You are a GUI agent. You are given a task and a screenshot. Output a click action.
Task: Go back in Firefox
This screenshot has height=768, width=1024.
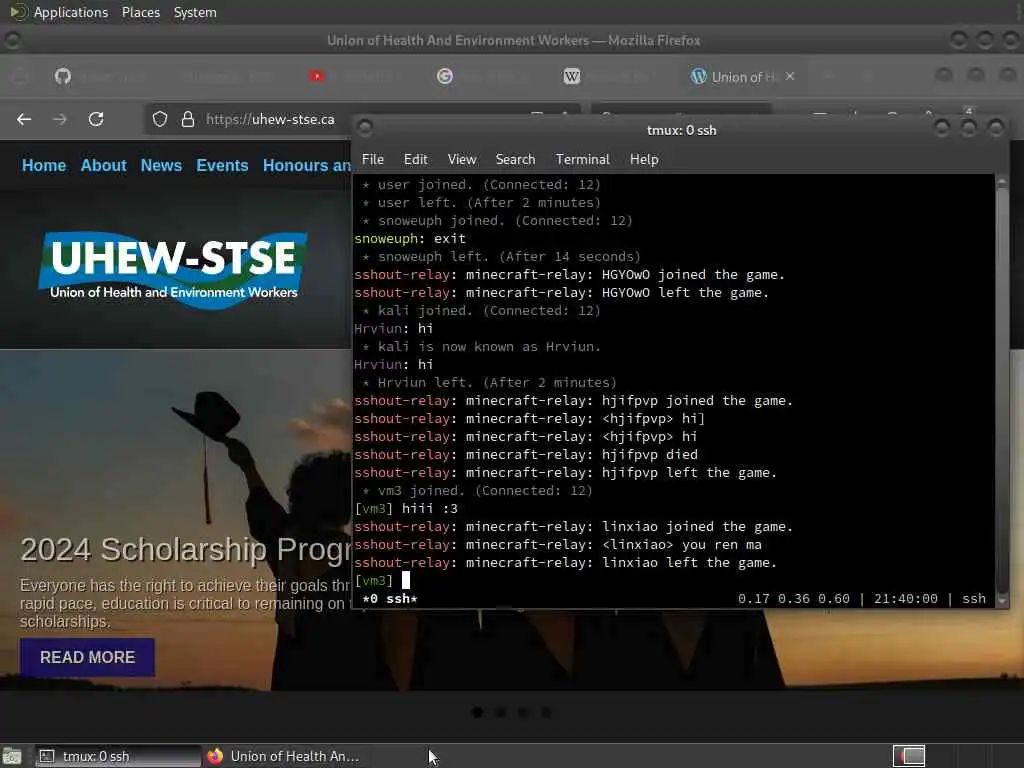click(24, 119)
